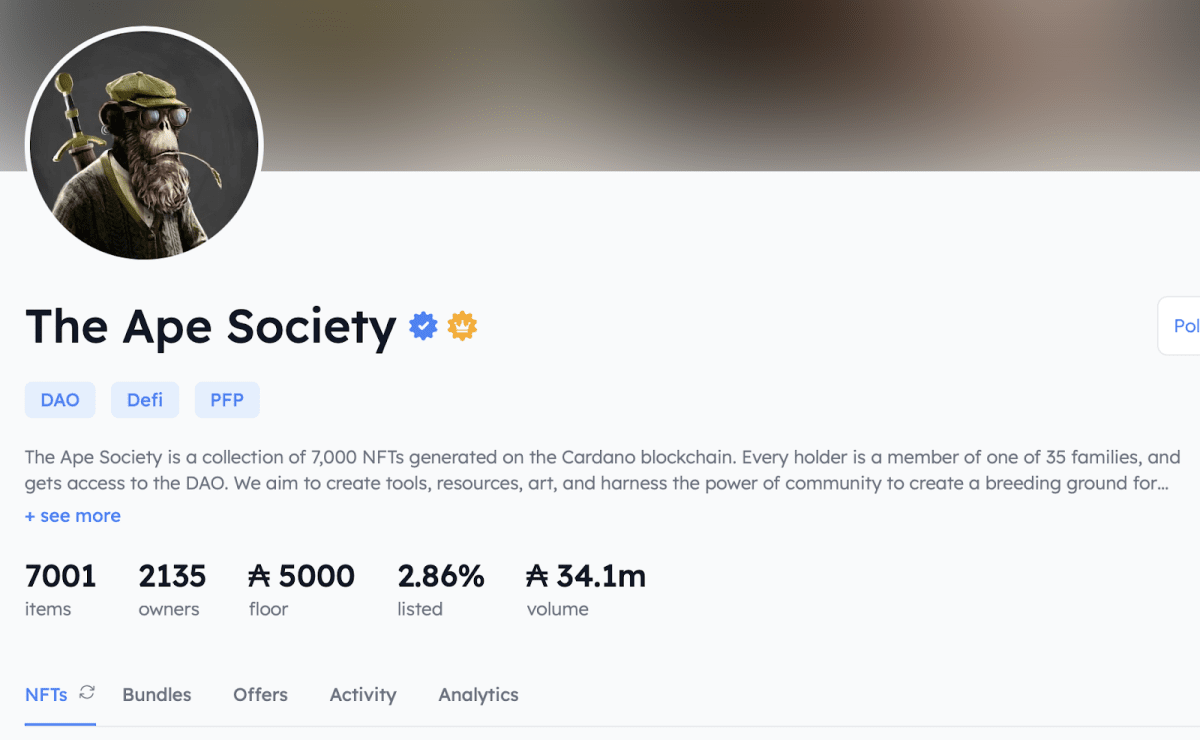This screenshot has height=740, width=1200.
Task: Click the gold crown badge icon
Action: 461,326
